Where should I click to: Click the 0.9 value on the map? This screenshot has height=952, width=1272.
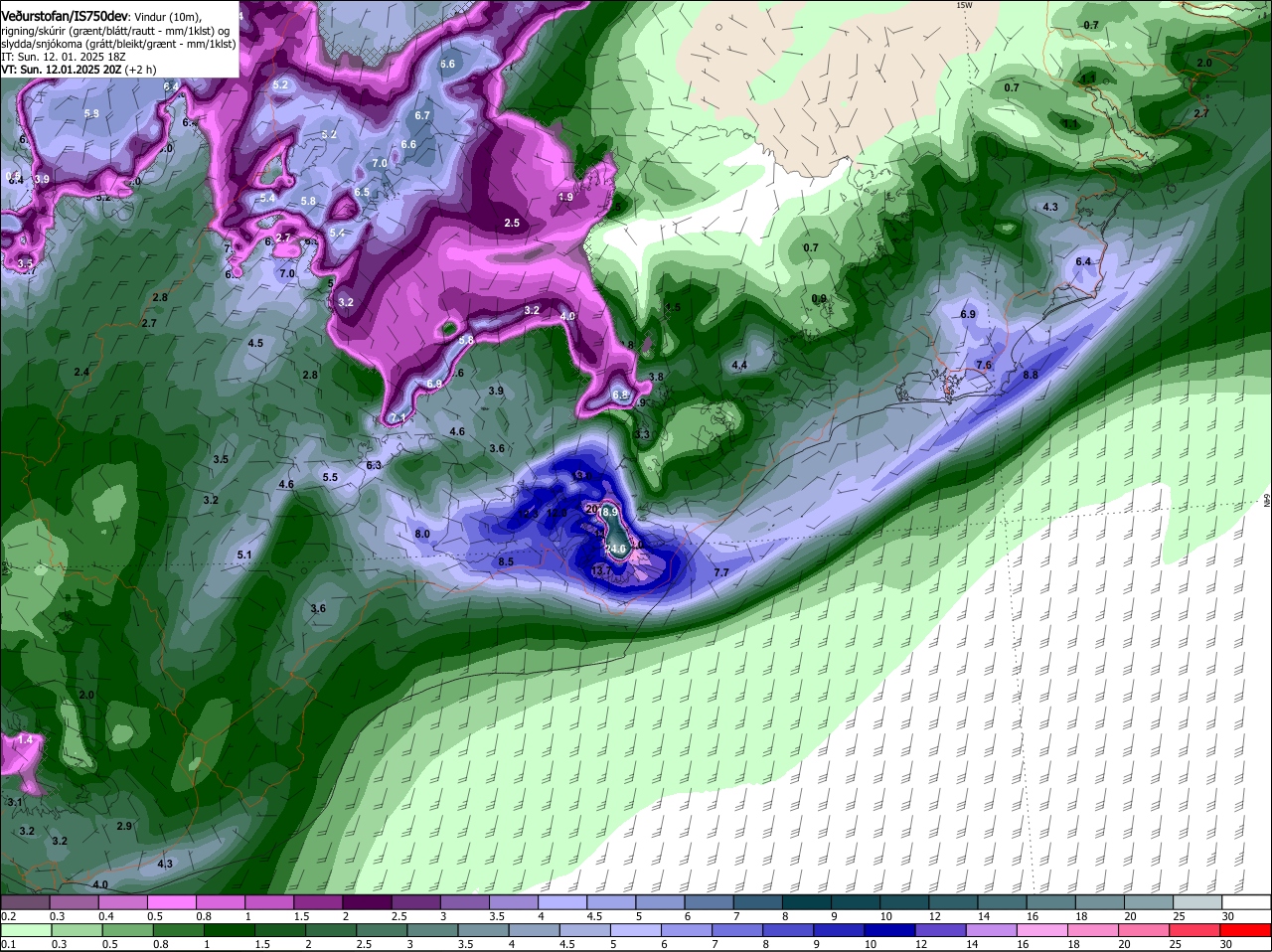[x=819, y=298]
